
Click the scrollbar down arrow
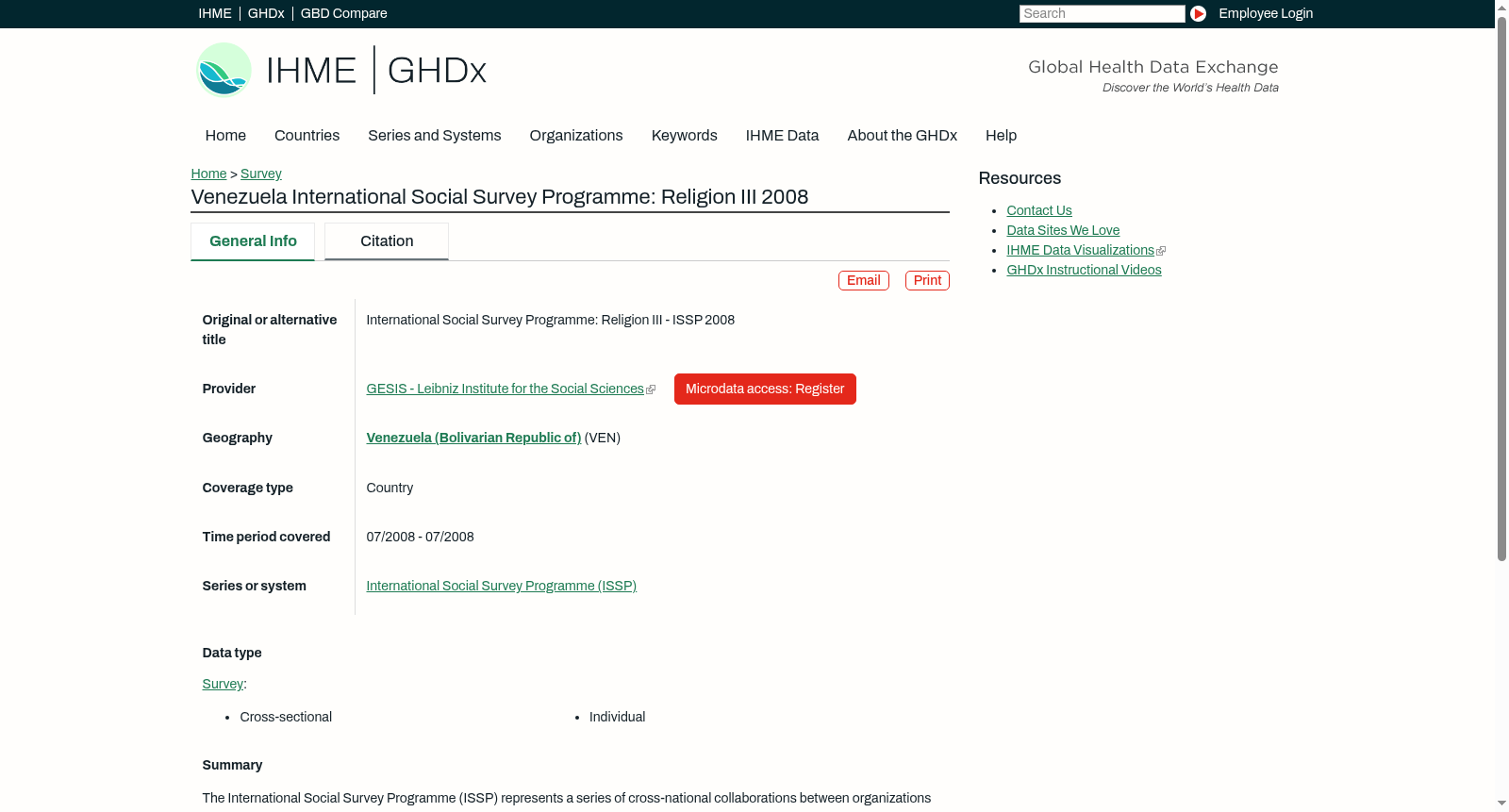pos(1501,804)
